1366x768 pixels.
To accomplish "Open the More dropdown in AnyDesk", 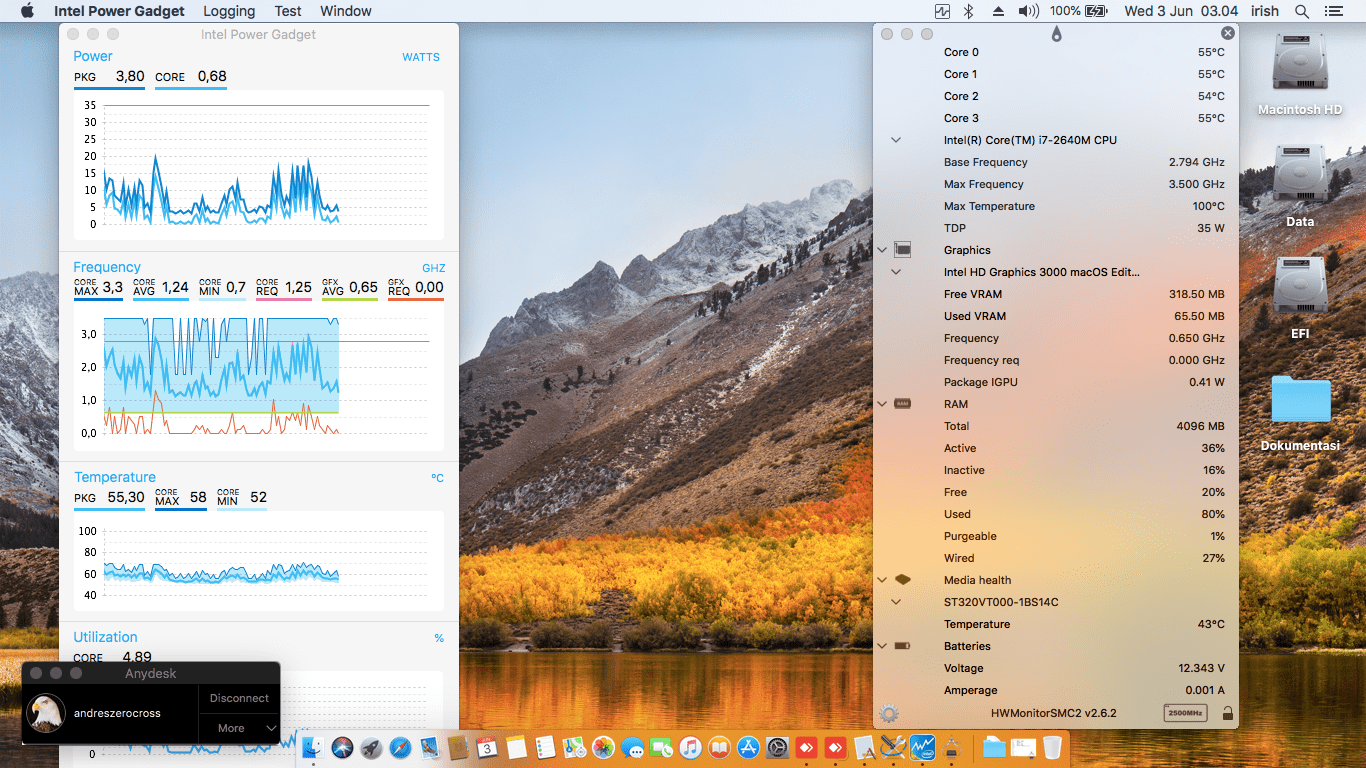I will click(x=240, y=728).
